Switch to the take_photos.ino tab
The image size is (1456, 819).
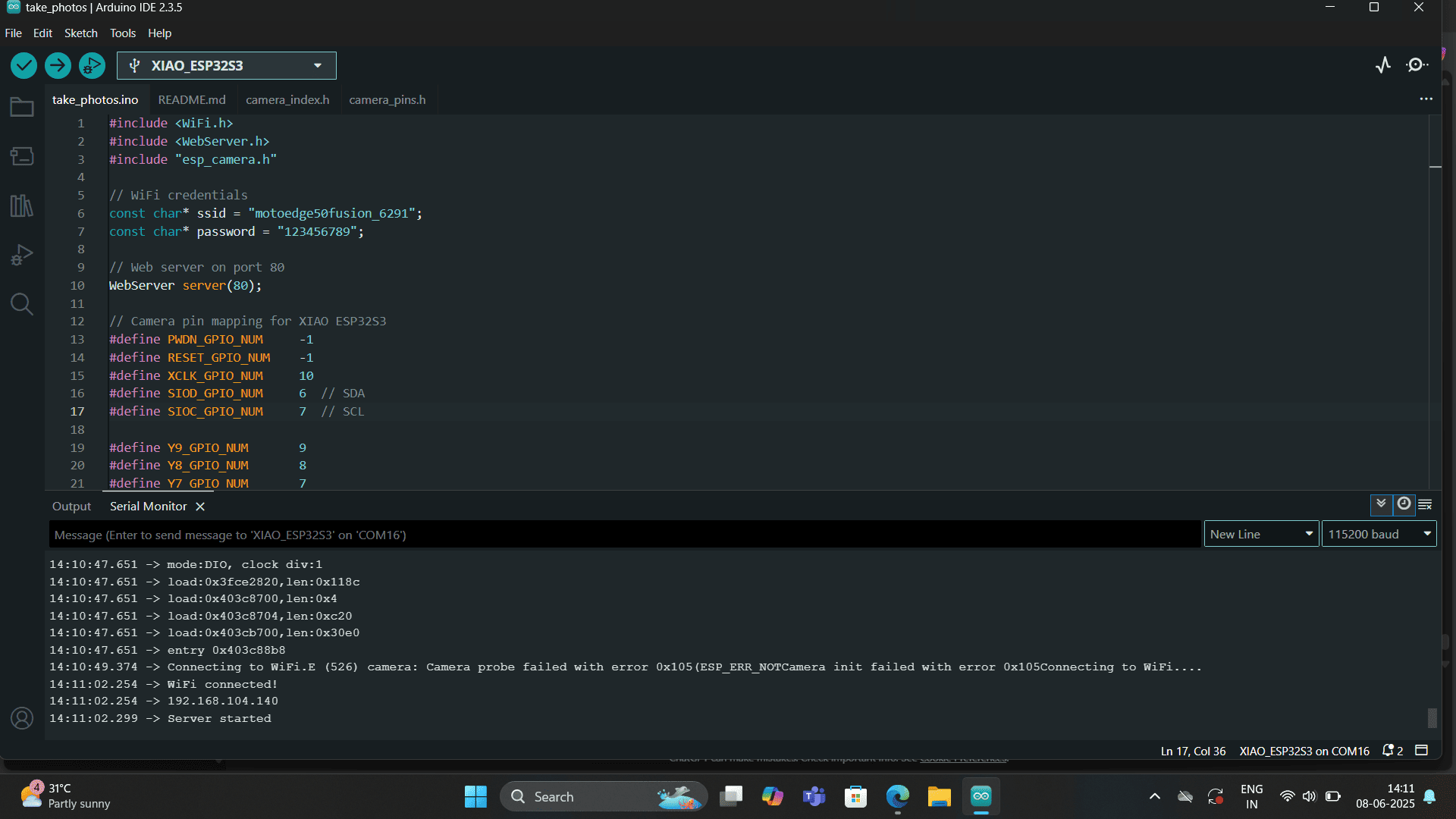click(96, 100)
